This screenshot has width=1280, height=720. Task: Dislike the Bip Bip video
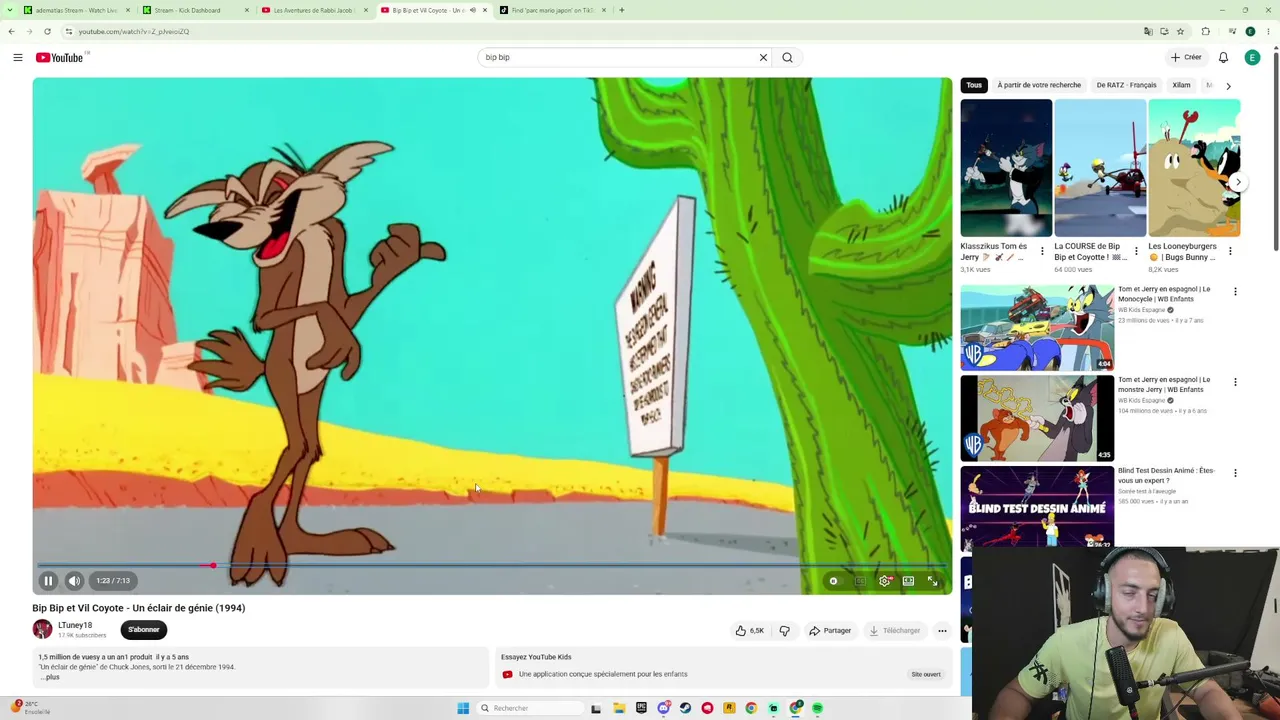784,631
